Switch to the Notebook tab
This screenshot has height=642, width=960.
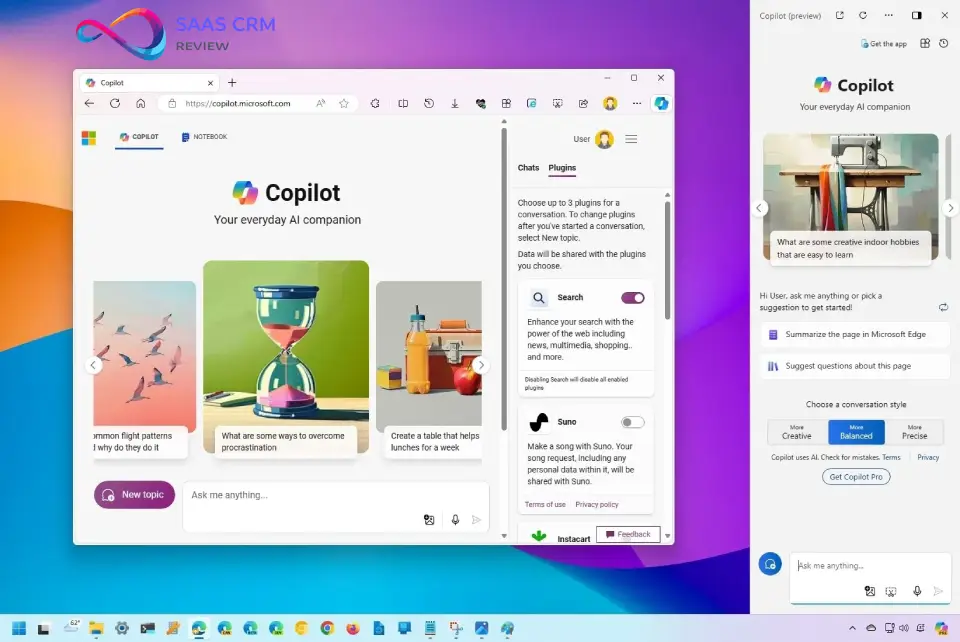204,137
